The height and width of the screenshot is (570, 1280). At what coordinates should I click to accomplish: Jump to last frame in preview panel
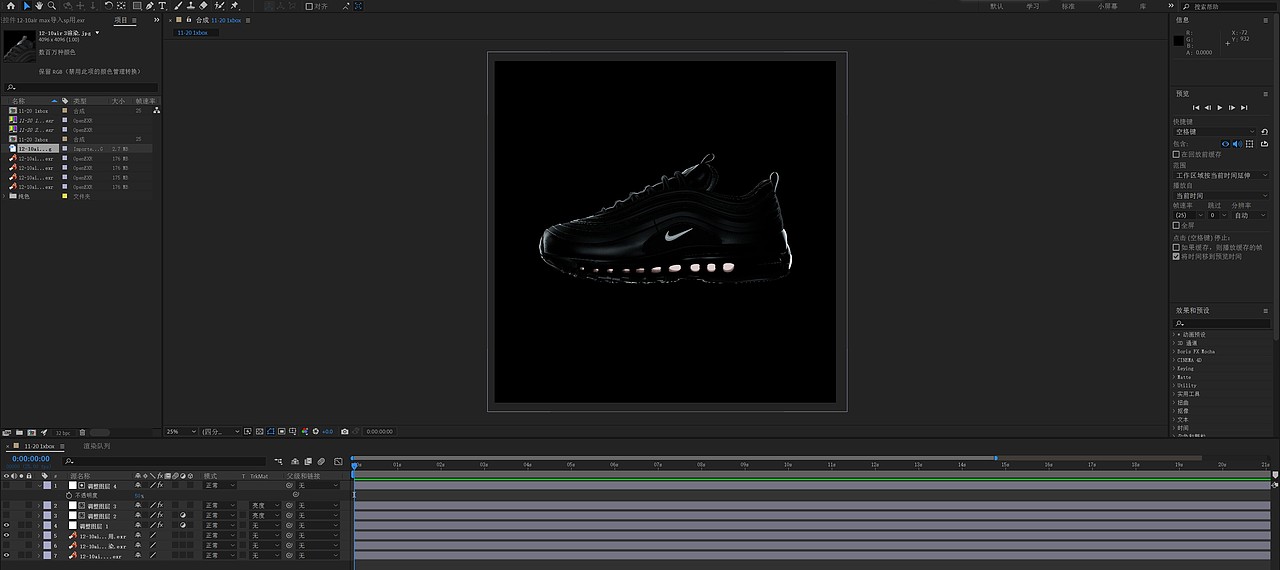tap(1244, 108)
